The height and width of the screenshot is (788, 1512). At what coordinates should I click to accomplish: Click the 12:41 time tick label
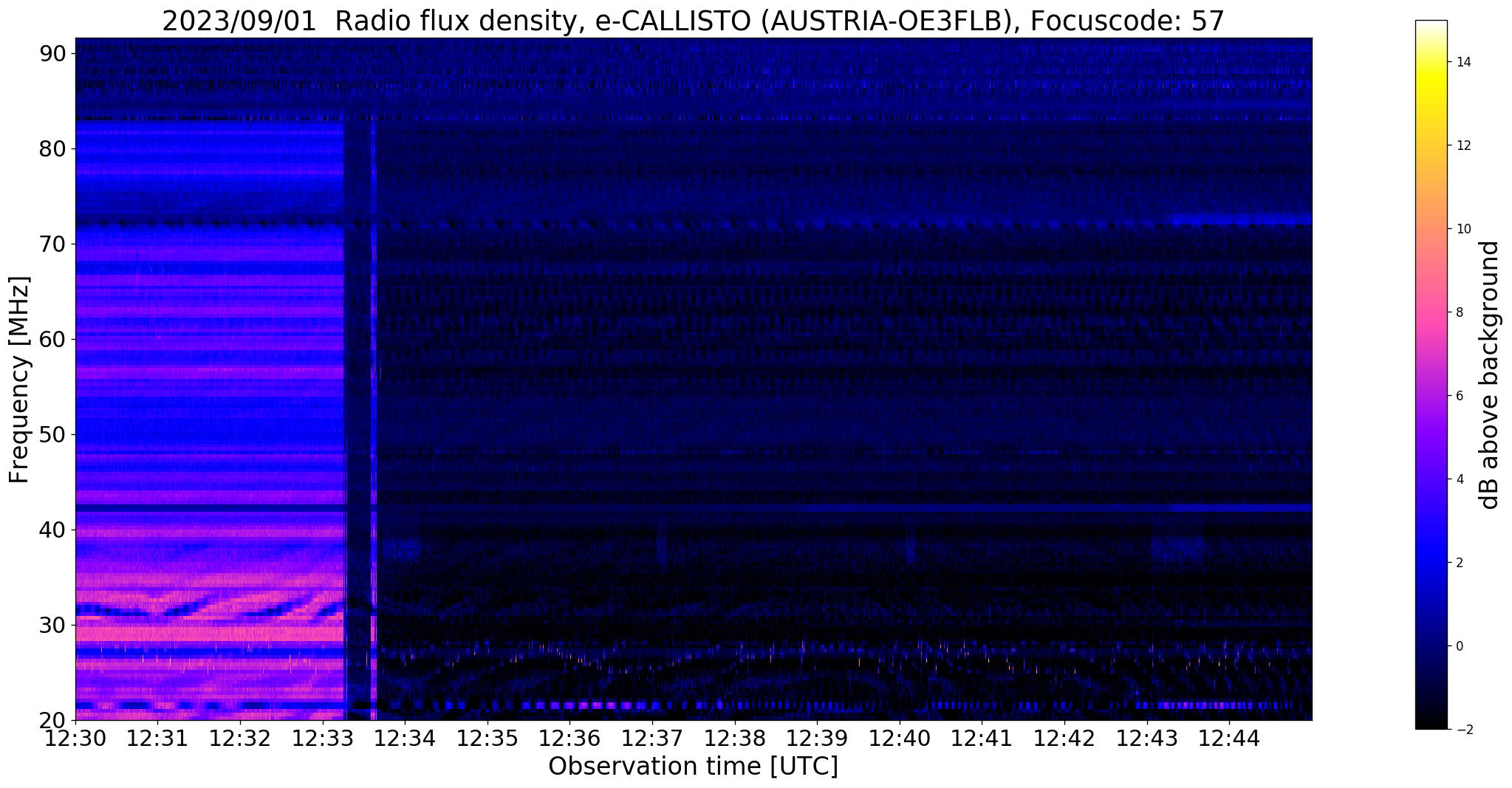point(982,738)
